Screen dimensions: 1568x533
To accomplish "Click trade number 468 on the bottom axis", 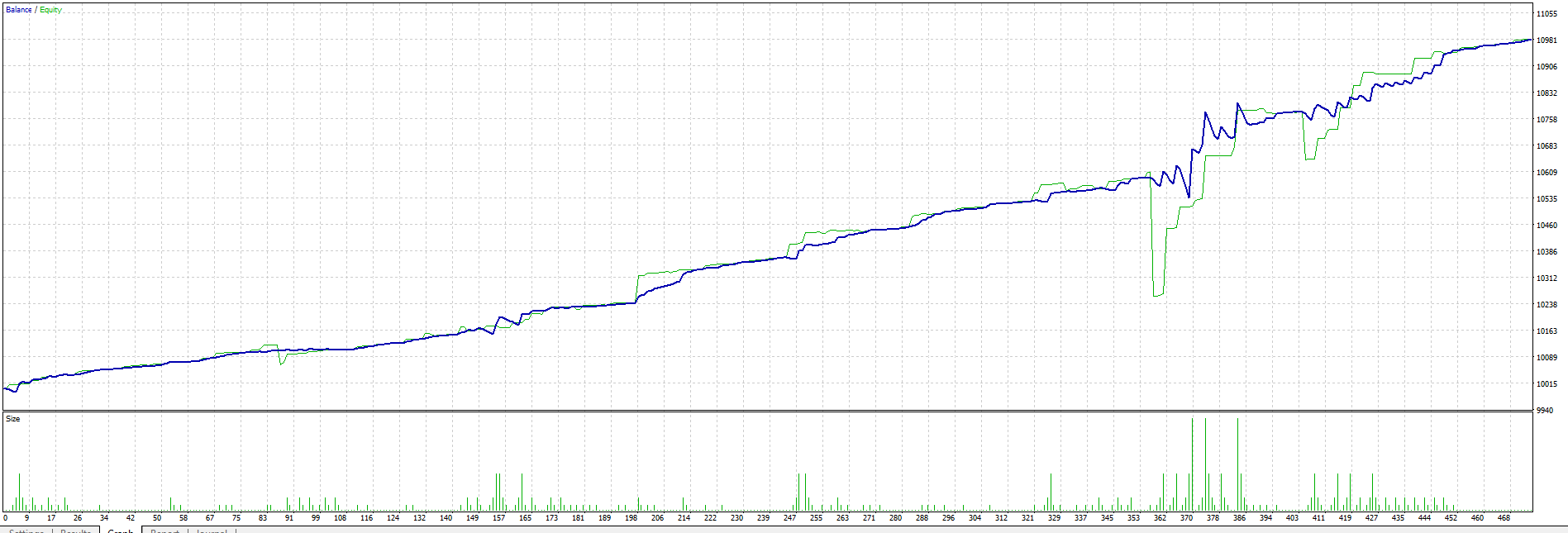I will pyautogui.click(x=1504, y=518).
